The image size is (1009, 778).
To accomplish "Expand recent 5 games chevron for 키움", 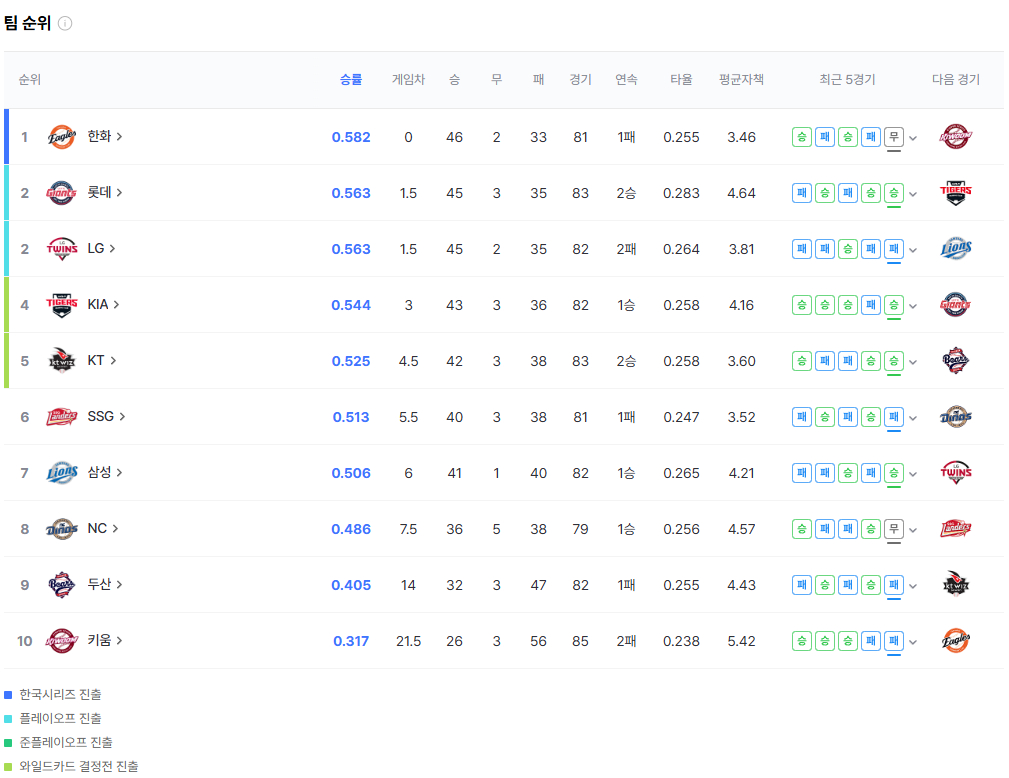I will [913, 642].
